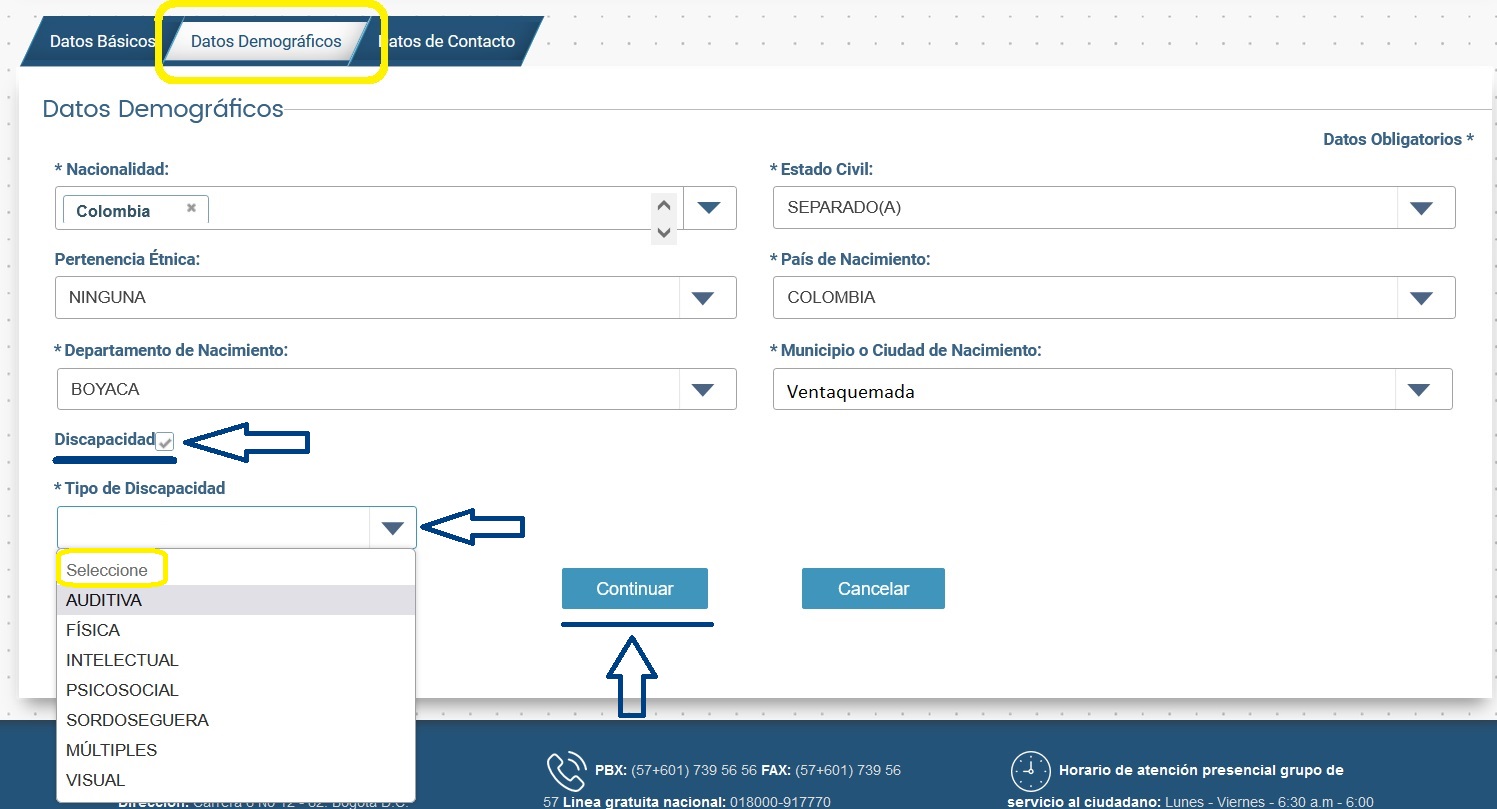
Task: Choose the VISUAL disability option
Action: pyautogui.click(x=96, y=780)
